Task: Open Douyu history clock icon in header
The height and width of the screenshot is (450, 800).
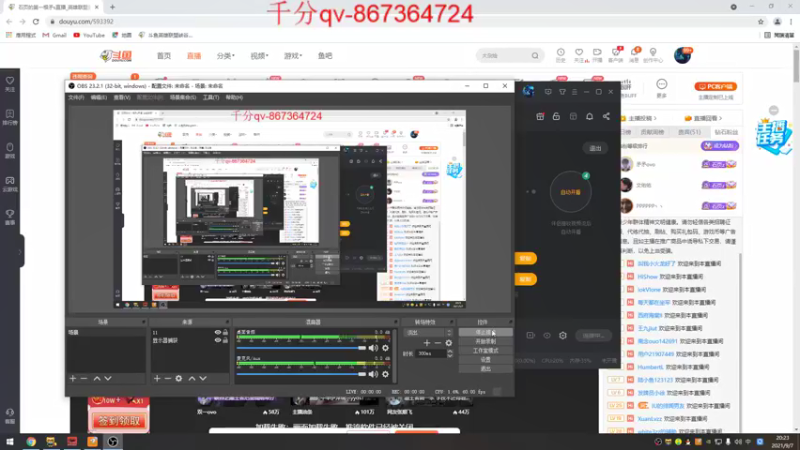Action: [560, 55]
